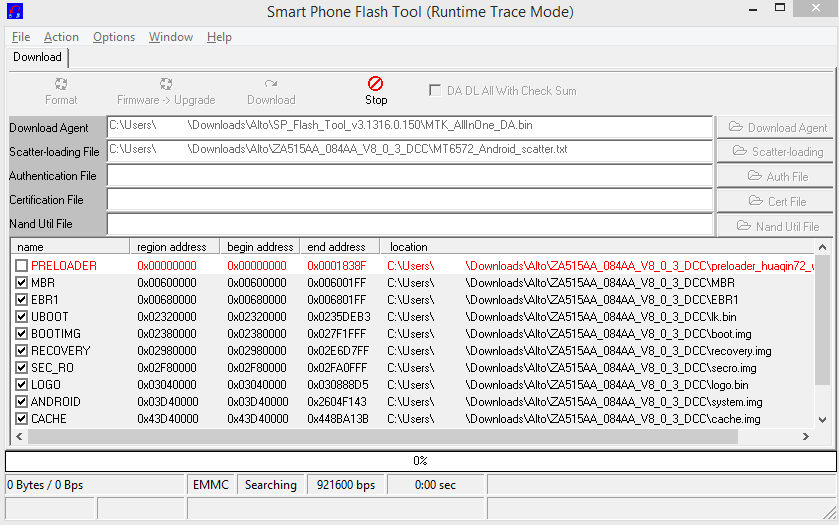This screenshot has height=525, width=839.
Task: Open Scatter-loading file browser button
Action: 775,151
